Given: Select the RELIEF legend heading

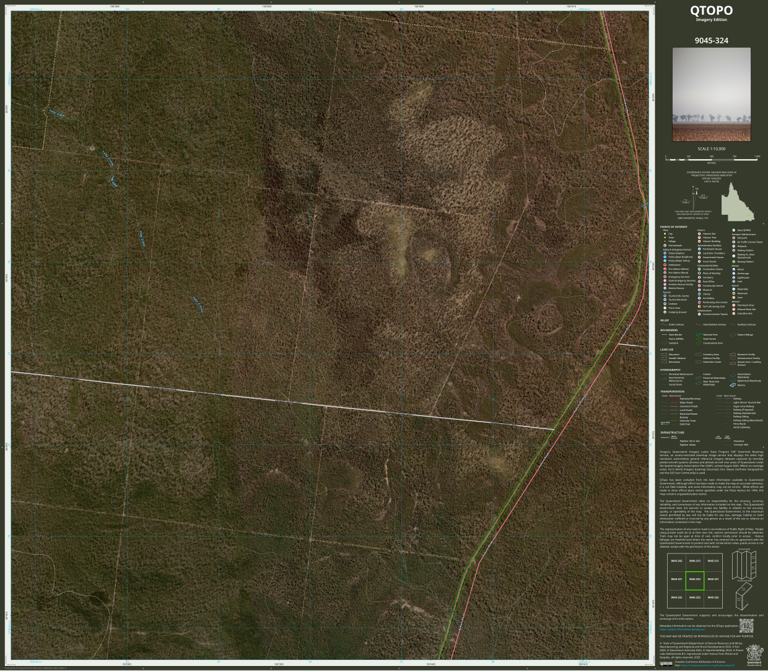Looking at the screenshot, I should click(664, 320).
